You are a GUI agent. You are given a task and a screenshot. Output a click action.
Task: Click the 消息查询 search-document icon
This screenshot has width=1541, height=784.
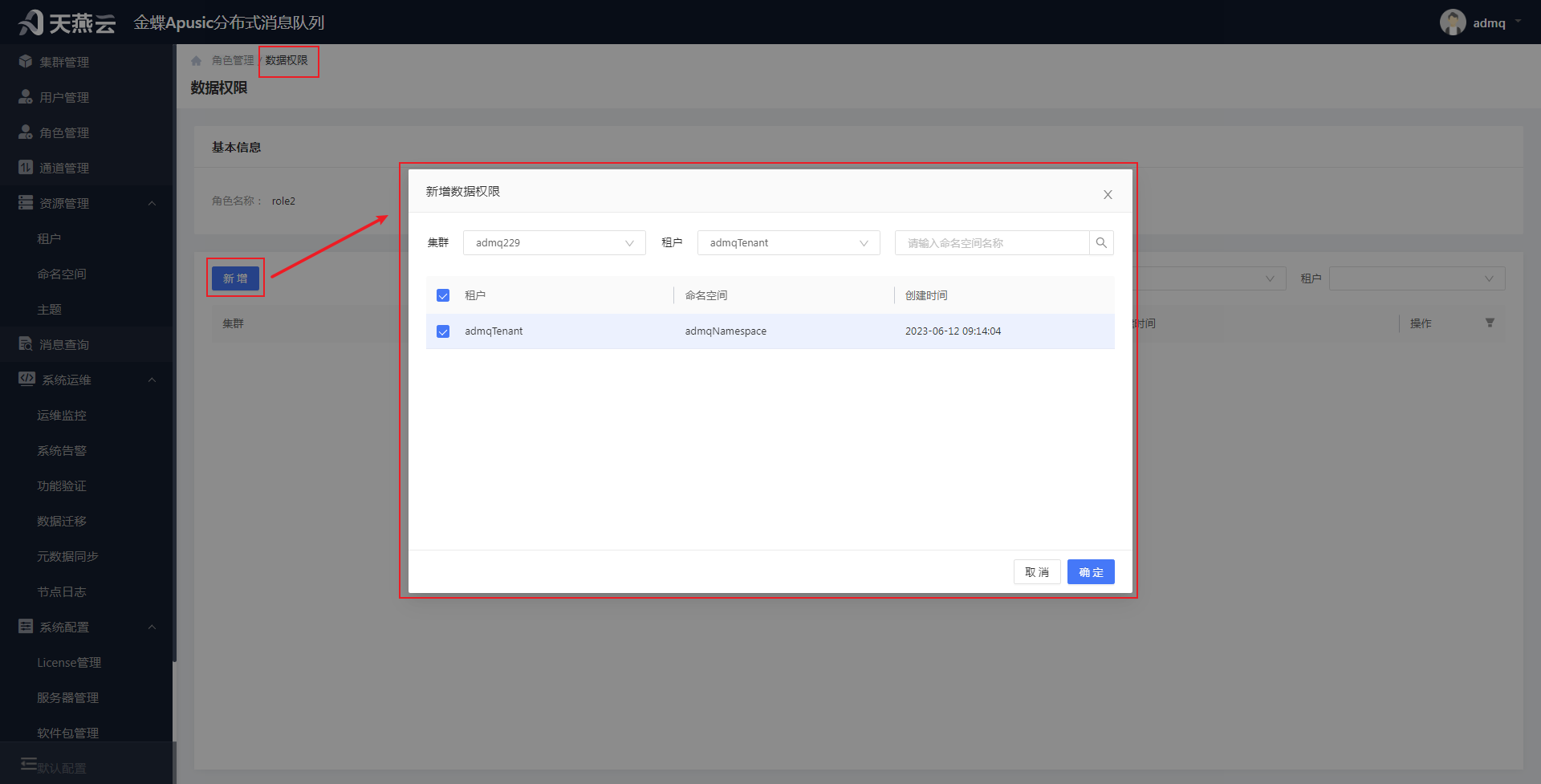[x=26, y=344]
